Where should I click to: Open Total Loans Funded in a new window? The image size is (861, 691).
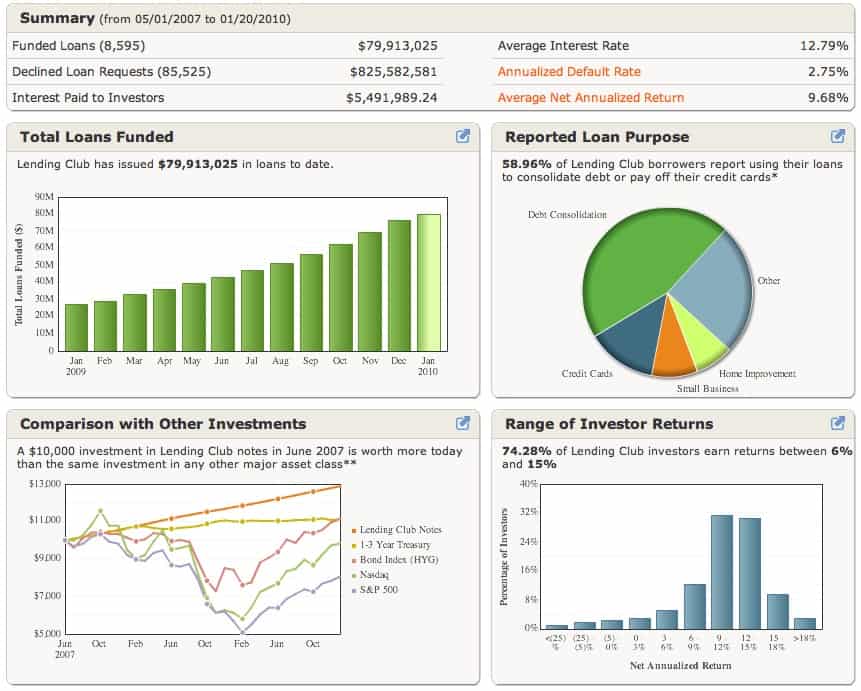461,136
